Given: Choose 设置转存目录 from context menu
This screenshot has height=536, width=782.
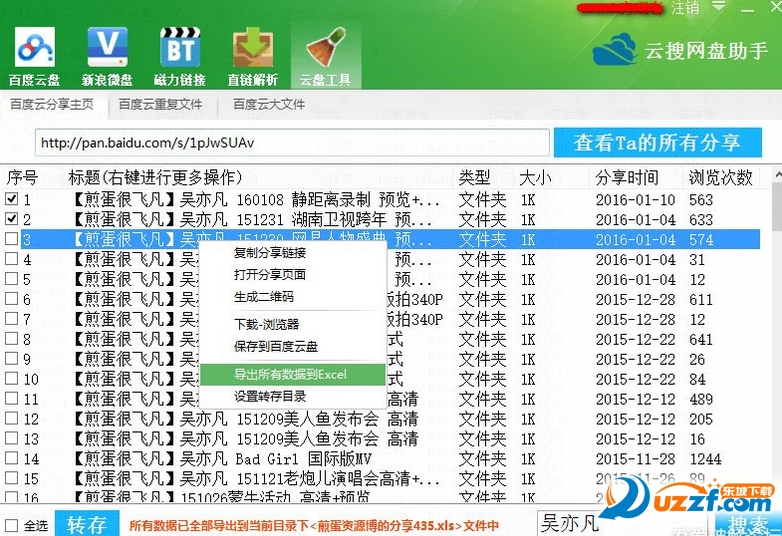Looking at the screenshot, I should coord(292,396).
